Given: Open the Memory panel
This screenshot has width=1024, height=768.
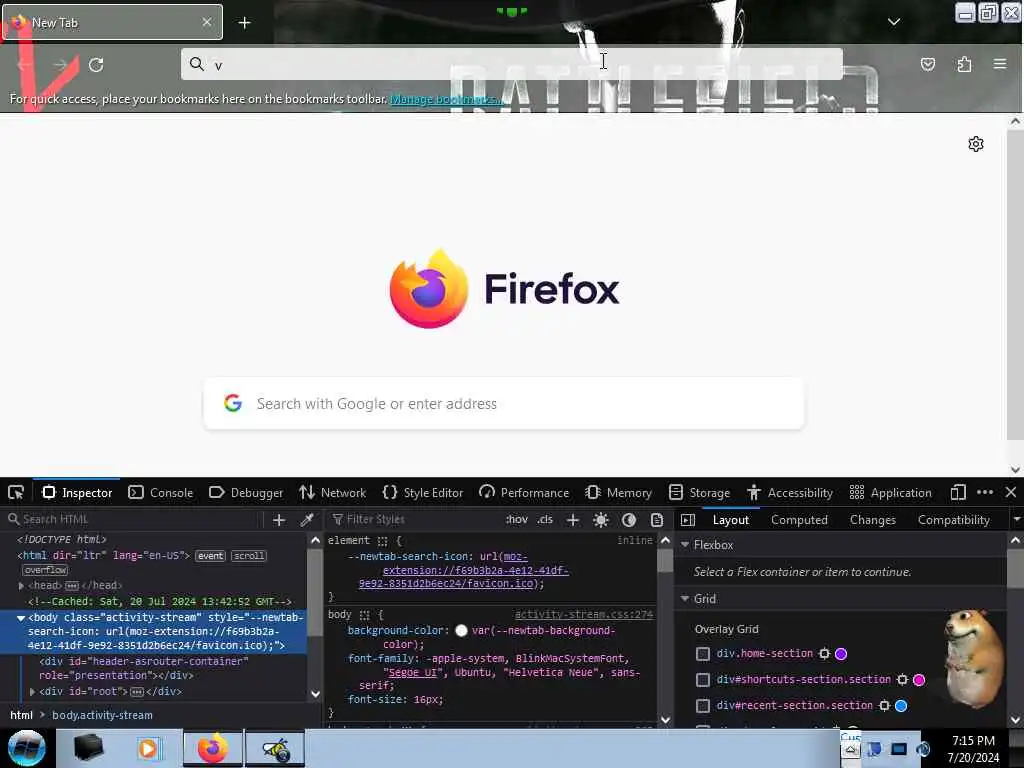Looking at the screenshot, I should tap(618, 492).
